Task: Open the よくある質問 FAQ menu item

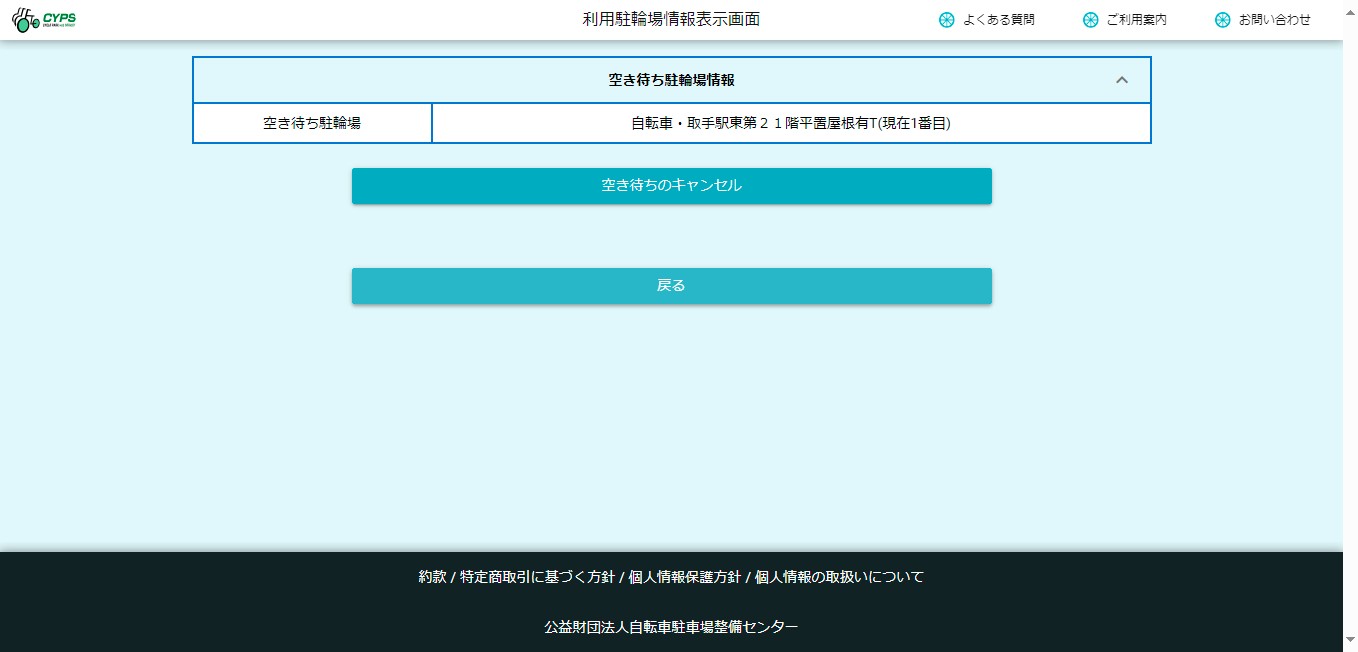Action: [x=997, y=20]
